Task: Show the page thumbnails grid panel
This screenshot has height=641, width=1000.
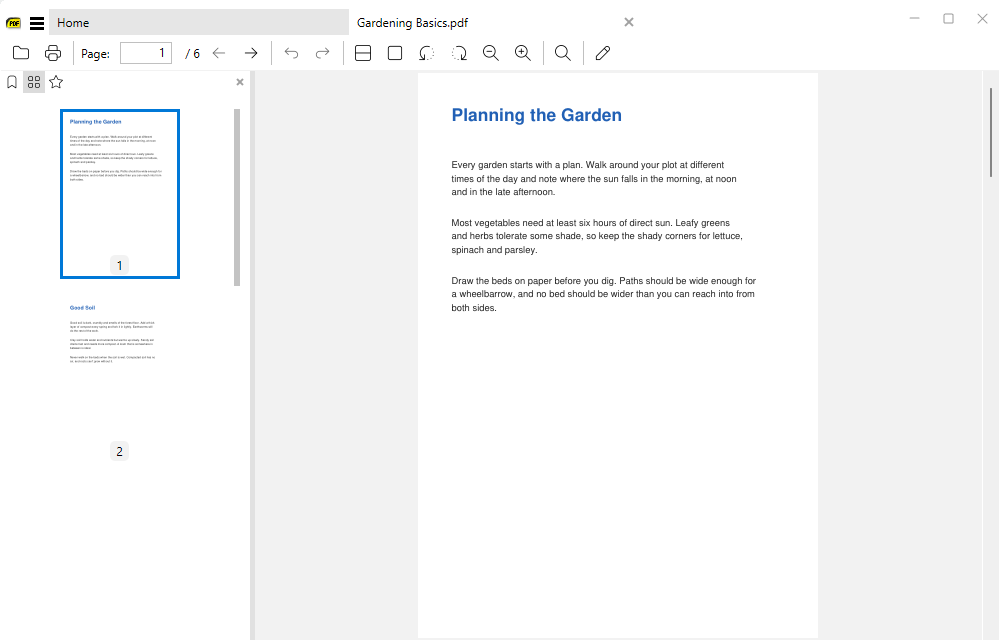Action: (34, 82)
